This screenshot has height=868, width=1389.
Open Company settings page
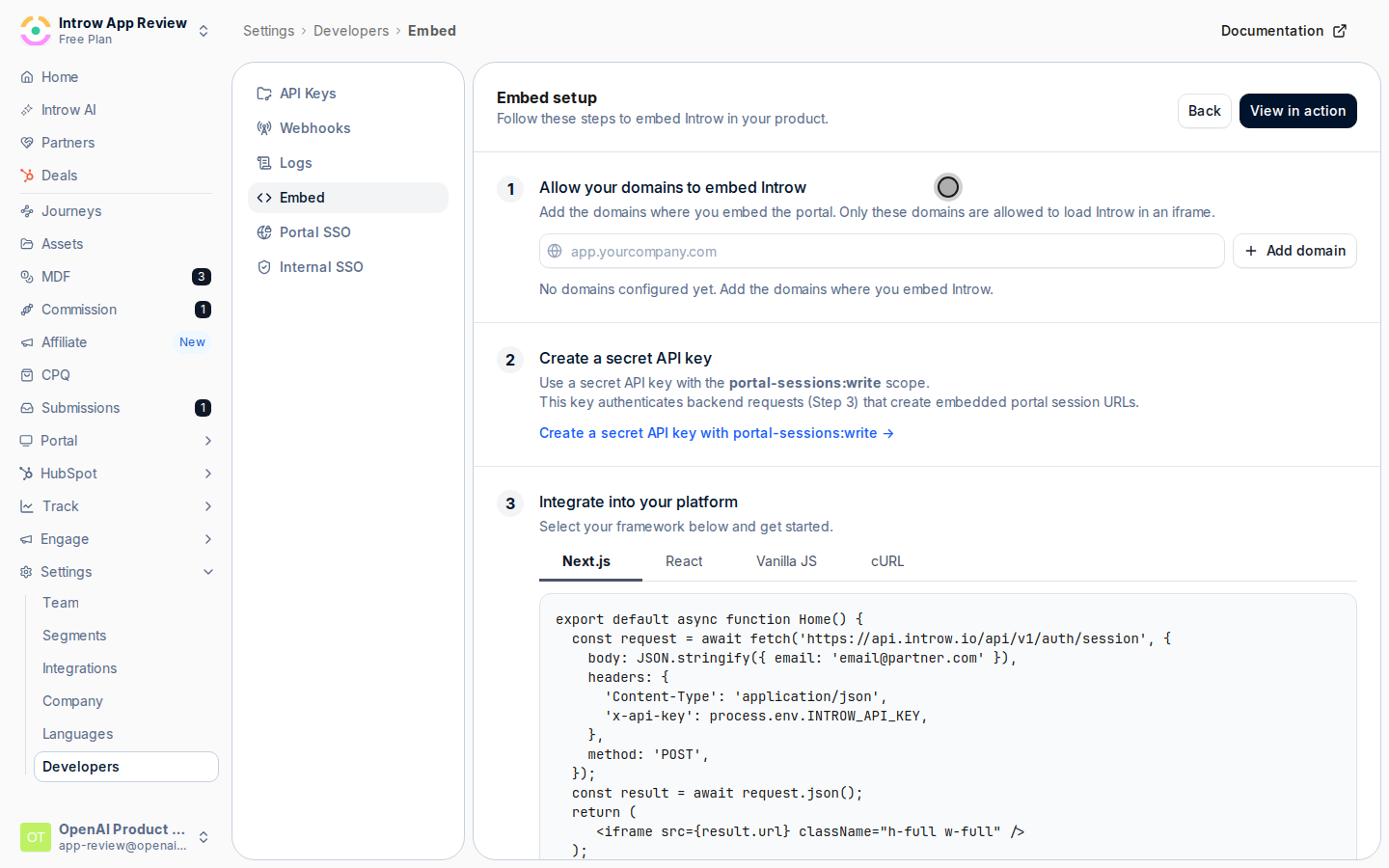tap(72, 701)
